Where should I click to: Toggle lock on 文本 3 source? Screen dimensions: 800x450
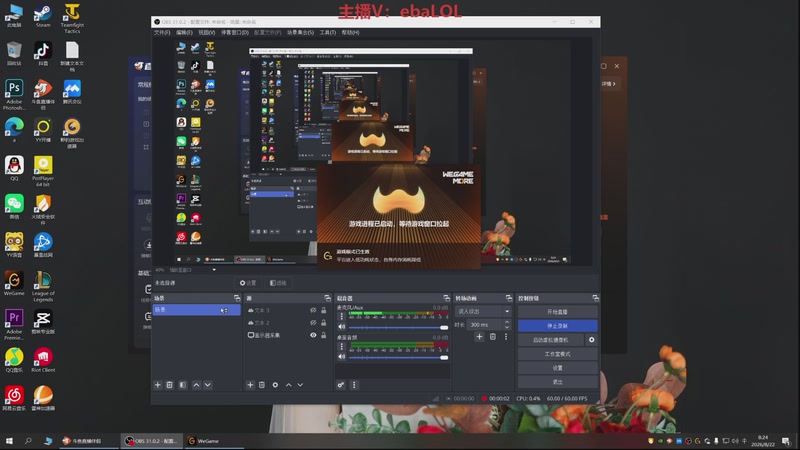(323, 310)
